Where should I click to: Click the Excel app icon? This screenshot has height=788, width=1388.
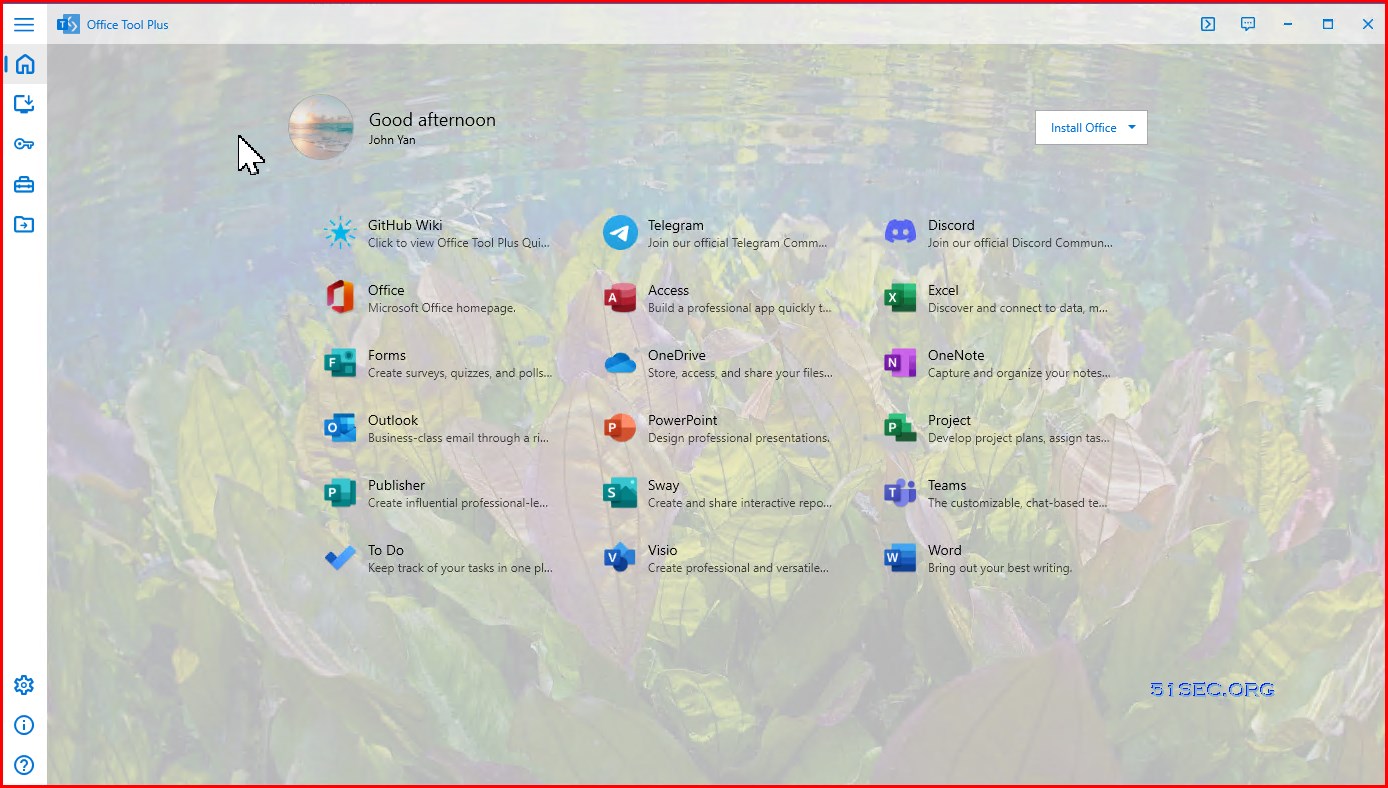click(x=900, y=298)
